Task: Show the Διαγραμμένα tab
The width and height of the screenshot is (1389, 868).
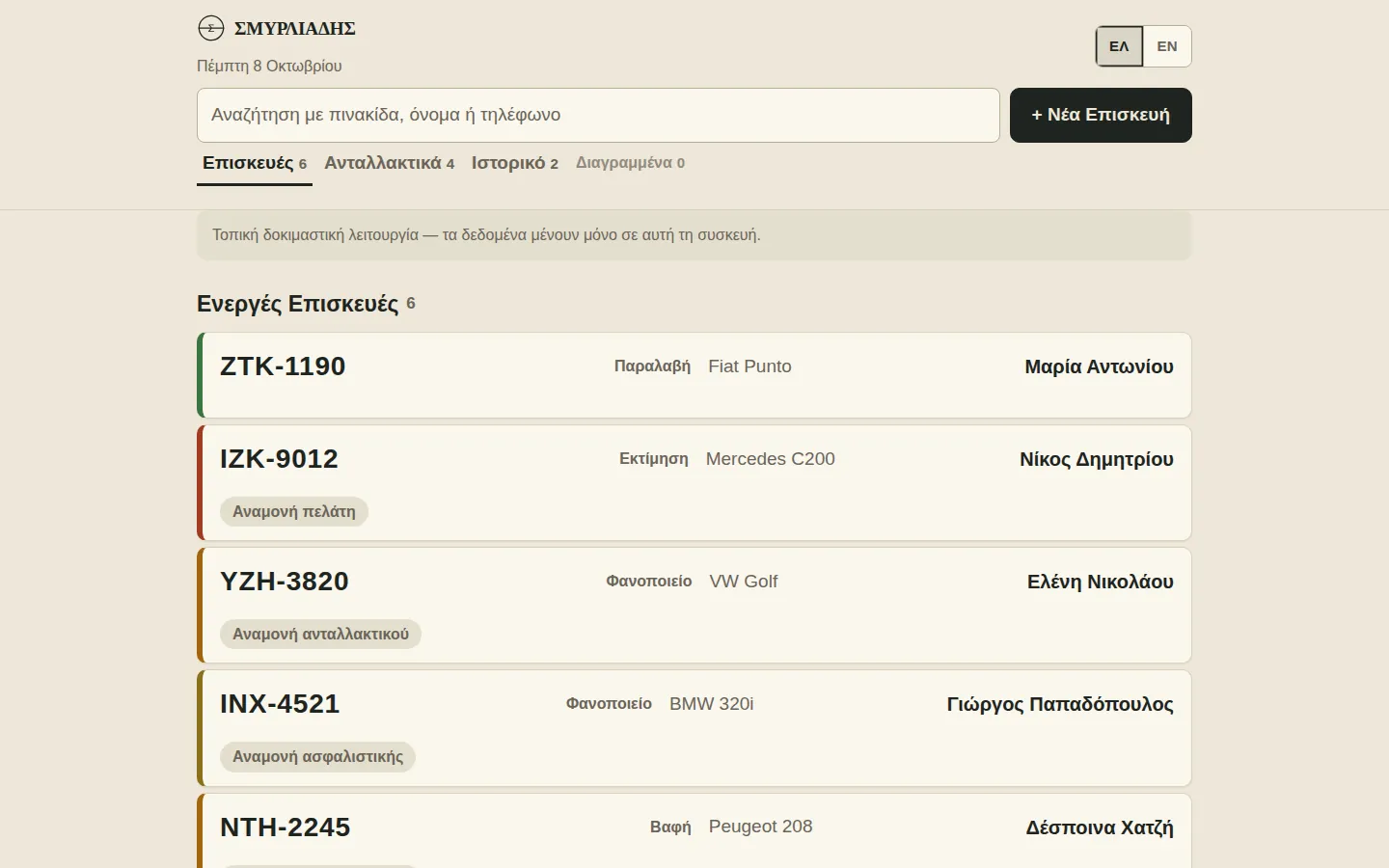Action: pos(630,163)
